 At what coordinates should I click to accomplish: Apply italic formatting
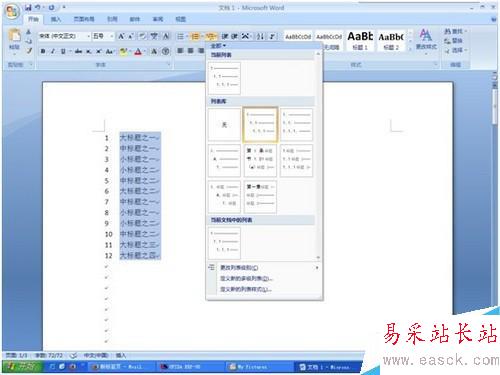(53, 51)
